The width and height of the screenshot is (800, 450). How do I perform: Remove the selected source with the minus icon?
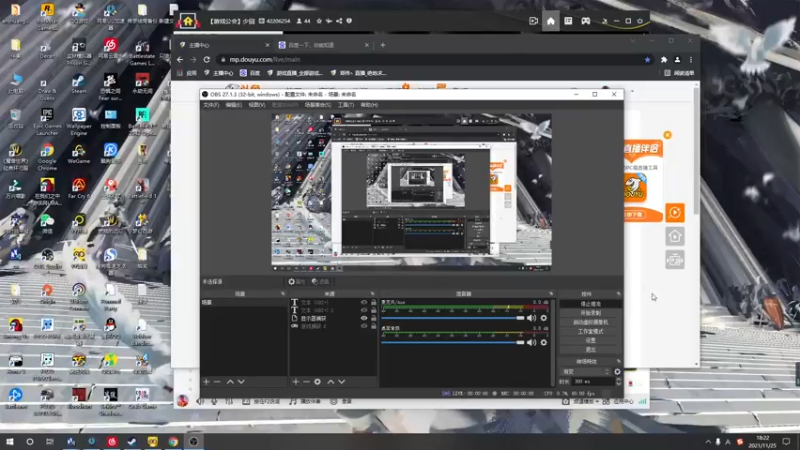click(x=306, y=382)
